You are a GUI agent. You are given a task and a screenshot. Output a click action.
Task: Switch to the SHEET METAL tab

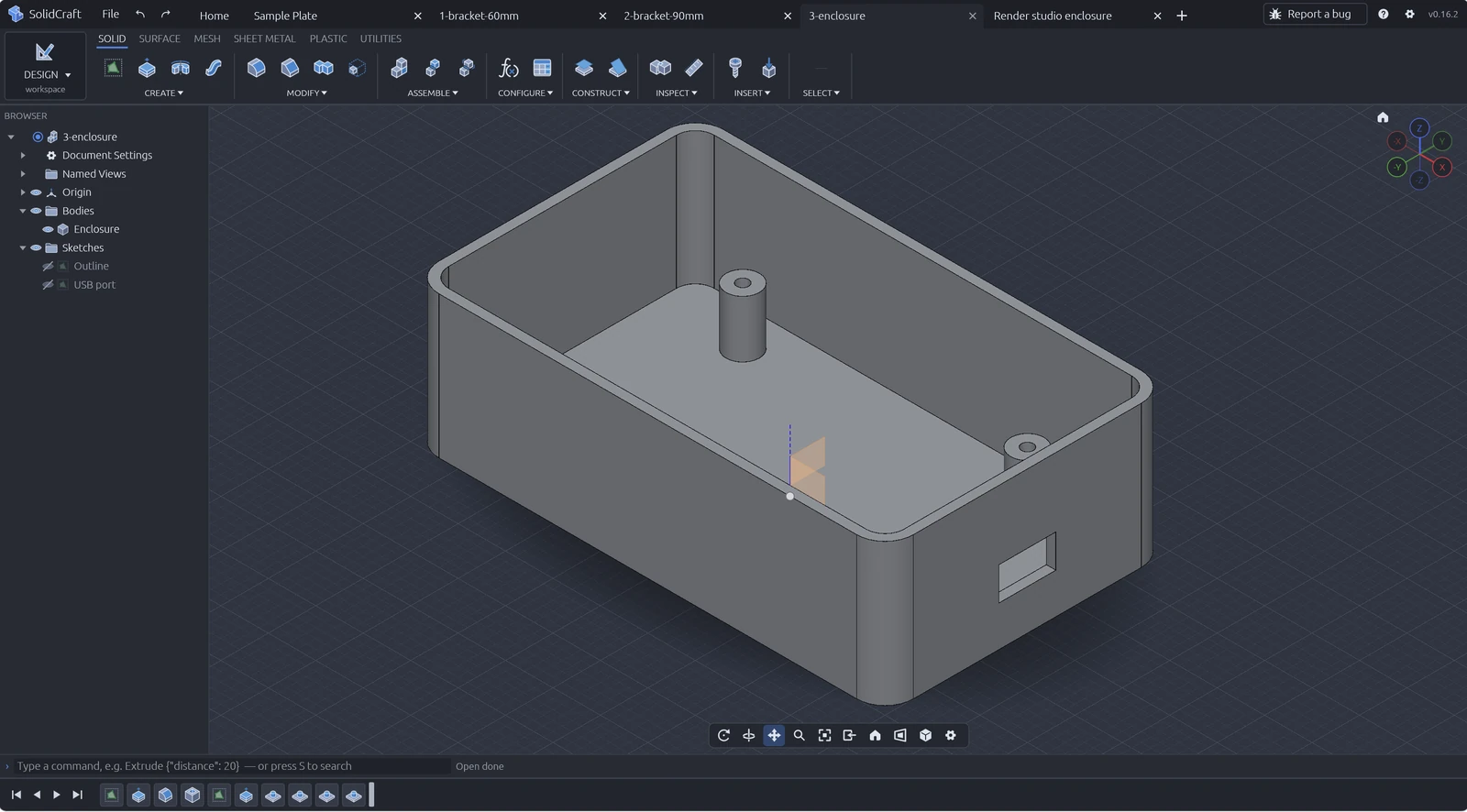tap(264, 38)
